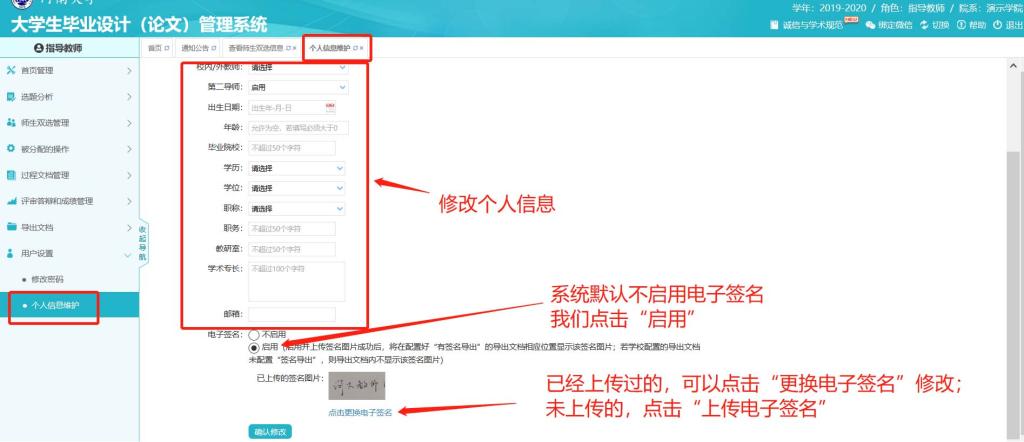Open the 学历 dropdown
This screenshot has width=1024, height=442.
(297, 168)
